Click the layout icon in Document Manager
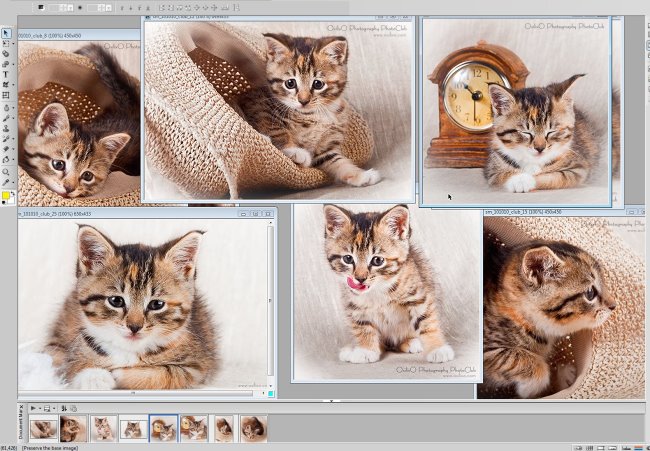This screenshot has width=650, height=451. point(47,409)
